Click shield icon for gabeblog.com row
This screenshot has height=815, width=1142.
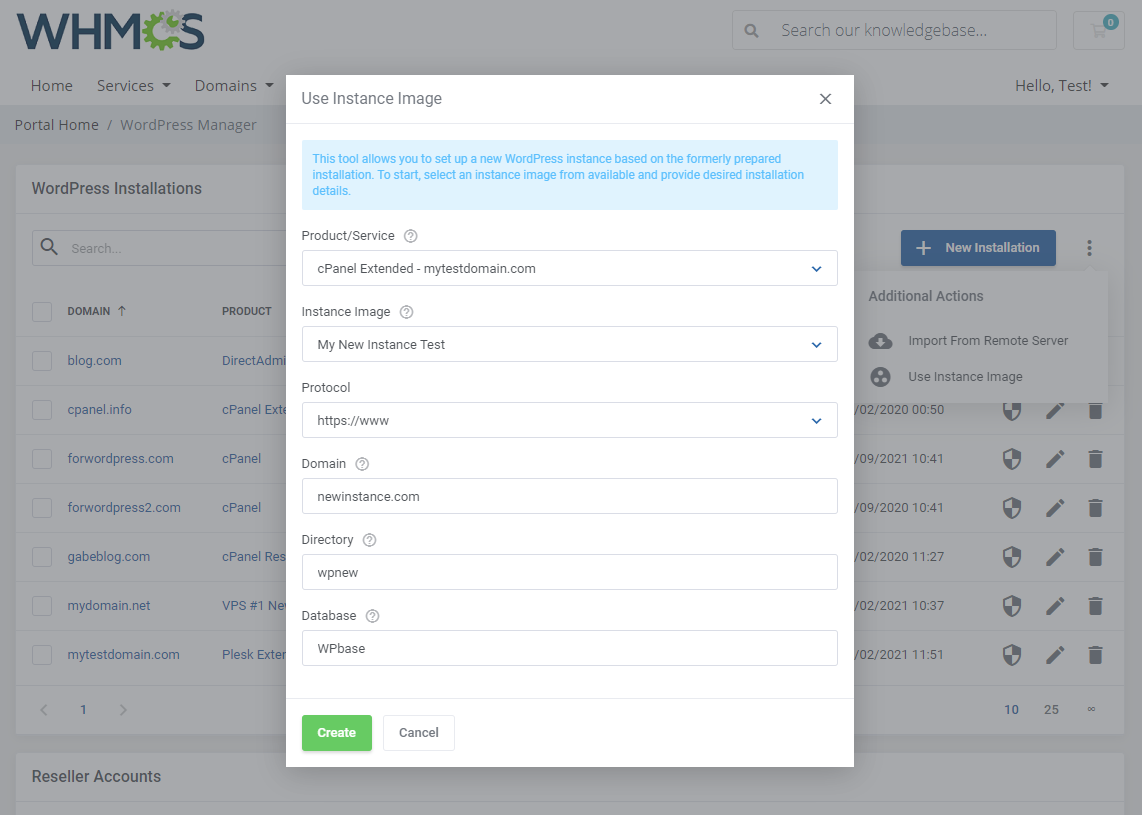coord(1012,557)
